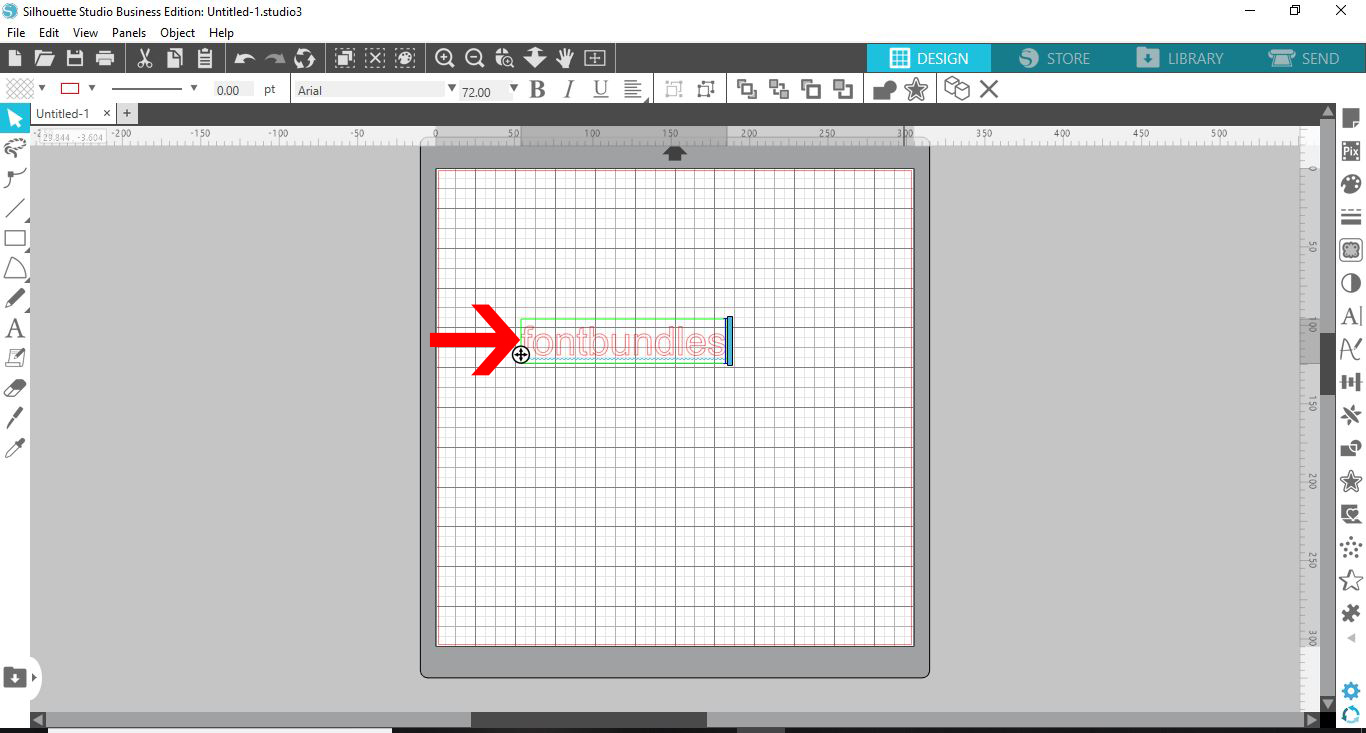Click the Ungroup objects icon
The image size is (1366, 733).
pyautogui.click(x=706, y=89)
